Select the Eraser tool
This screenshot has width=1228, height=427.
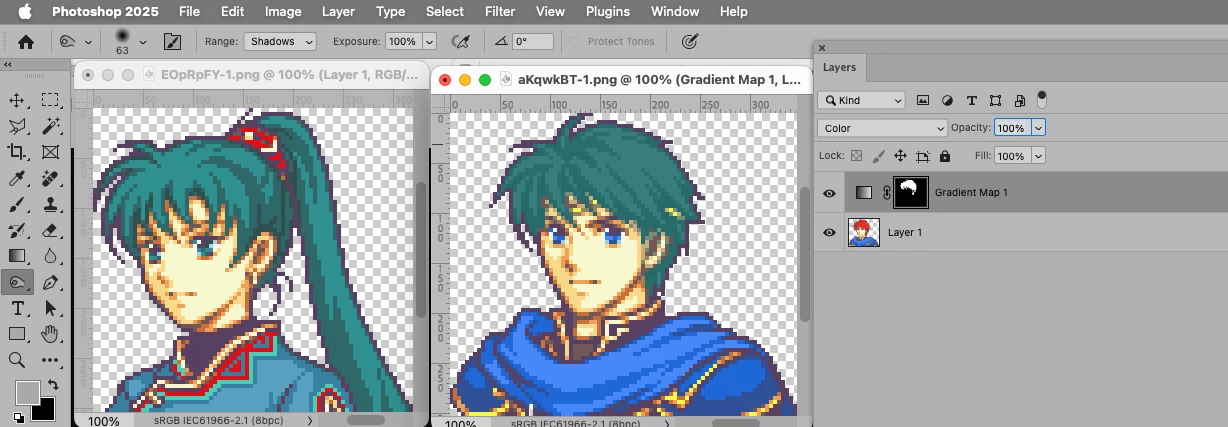pyautogui.click(x=50, y=230)
